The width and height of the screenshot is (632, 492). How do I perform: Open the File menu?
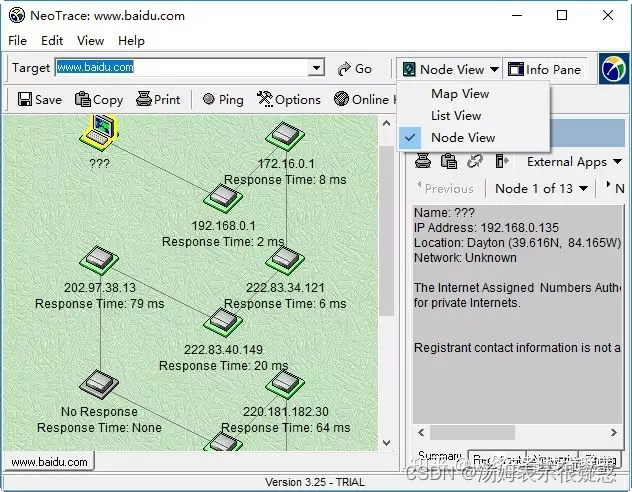tap(17, 41)
